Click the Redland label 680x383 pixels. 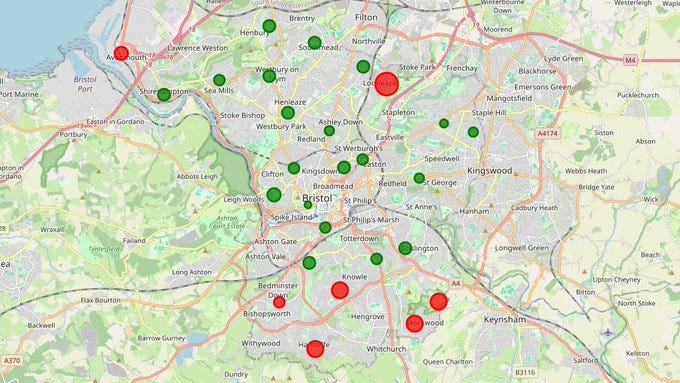click(311, 139)
